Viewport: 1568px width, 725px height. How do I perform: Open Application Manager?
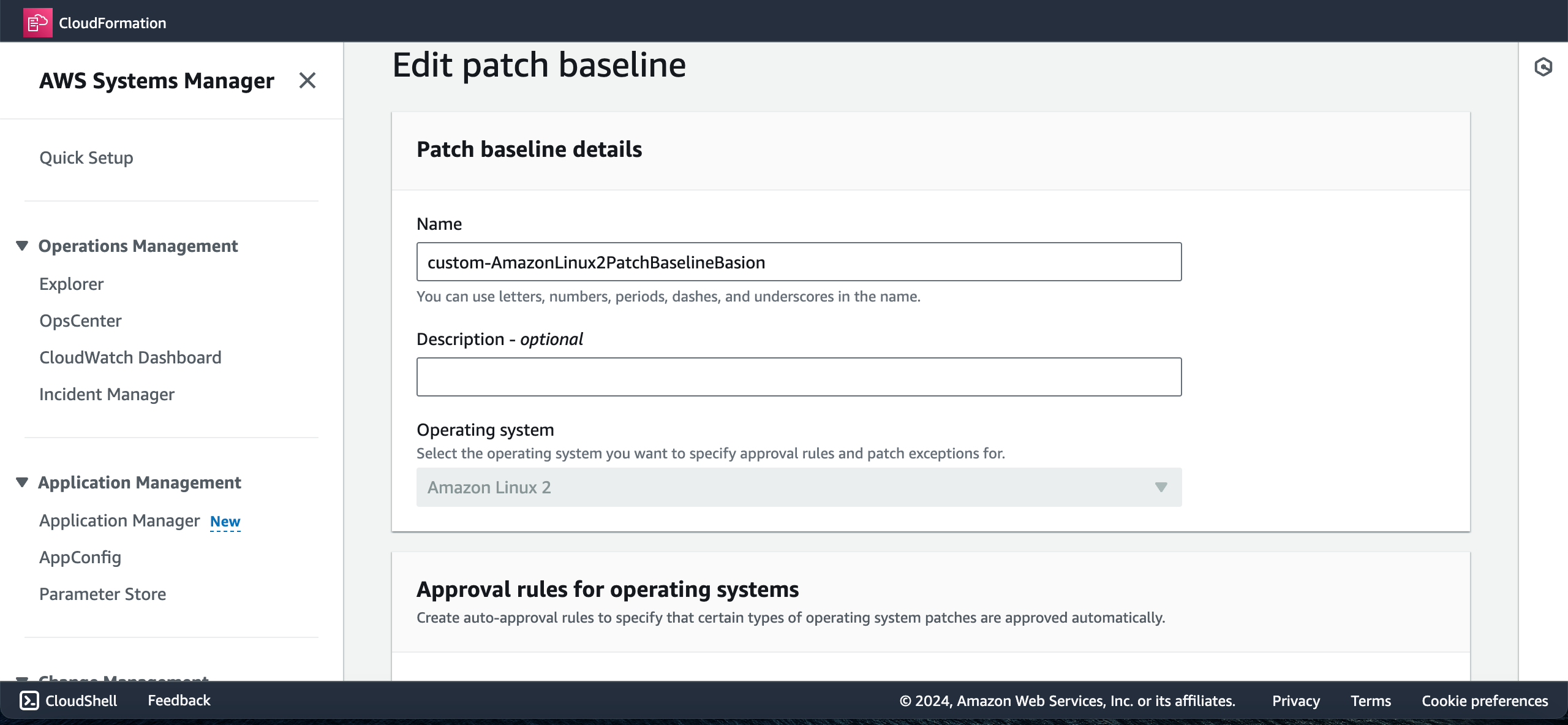click(x=119, y=520)
